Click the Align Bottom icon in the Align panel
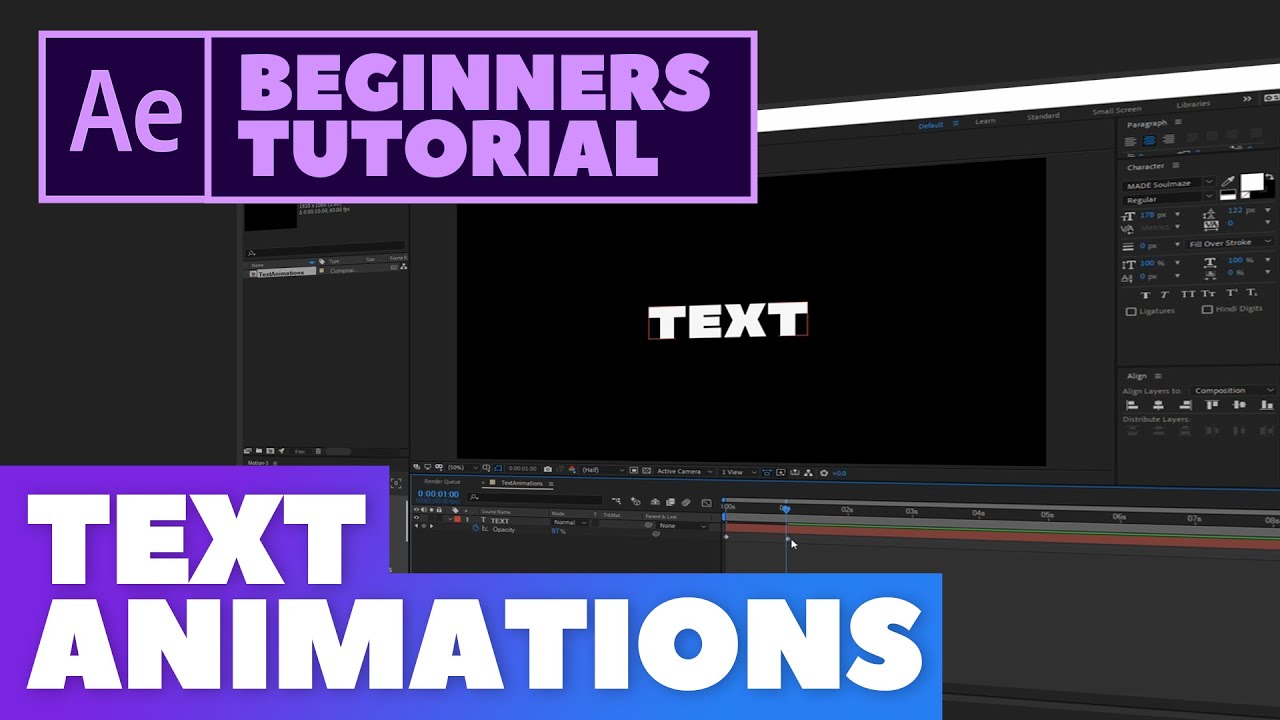Image resolution: width=1280 pixels, height=720 pixels. [1267, 405]
